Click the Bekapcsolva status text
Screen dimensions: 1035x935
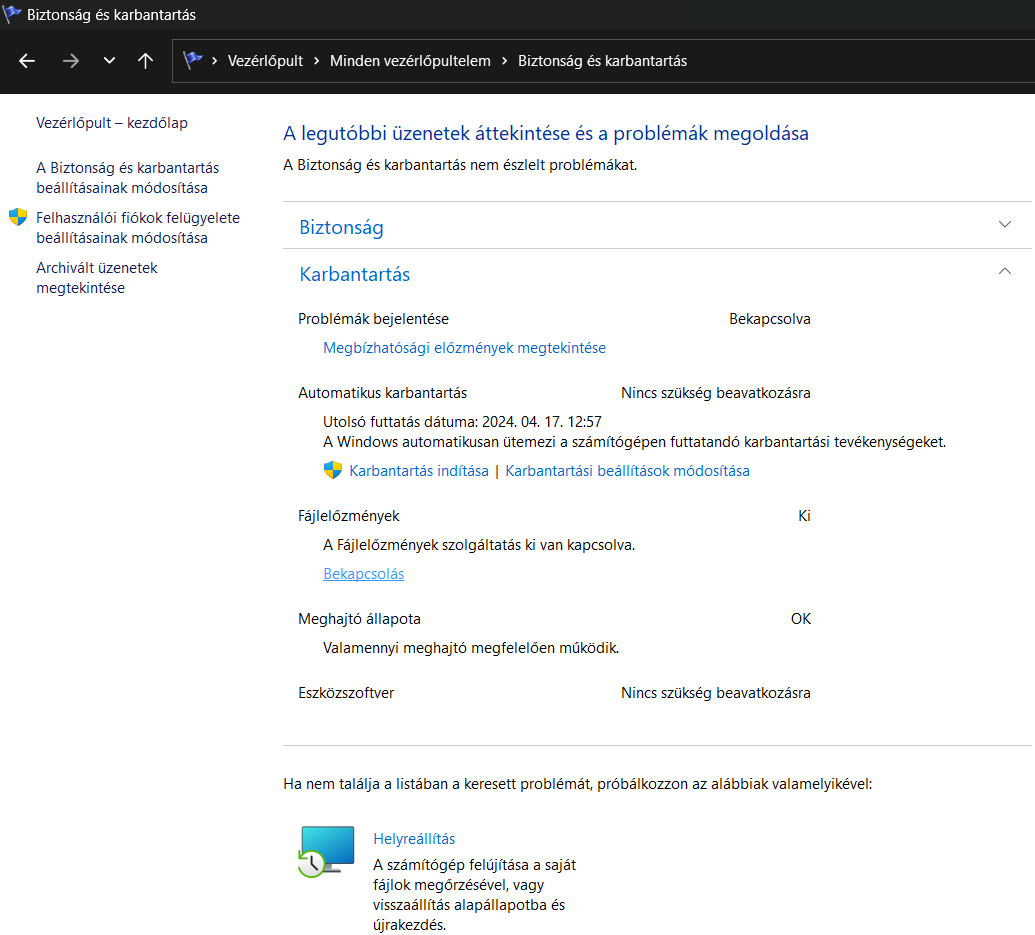pos(770,319)
